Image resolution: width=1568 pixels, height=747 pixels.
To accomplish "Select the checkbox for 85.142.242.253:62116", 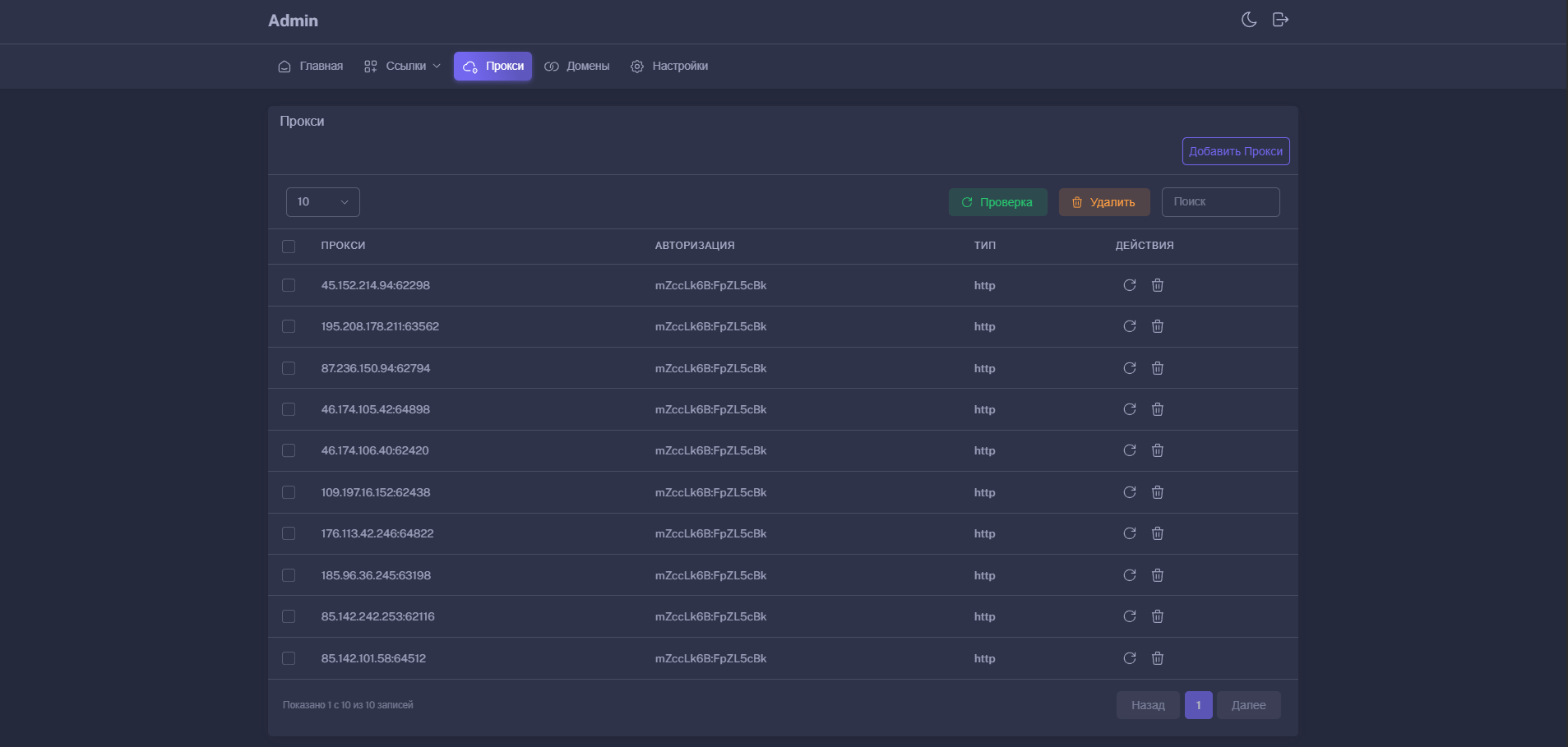I will tap(289, 616).
